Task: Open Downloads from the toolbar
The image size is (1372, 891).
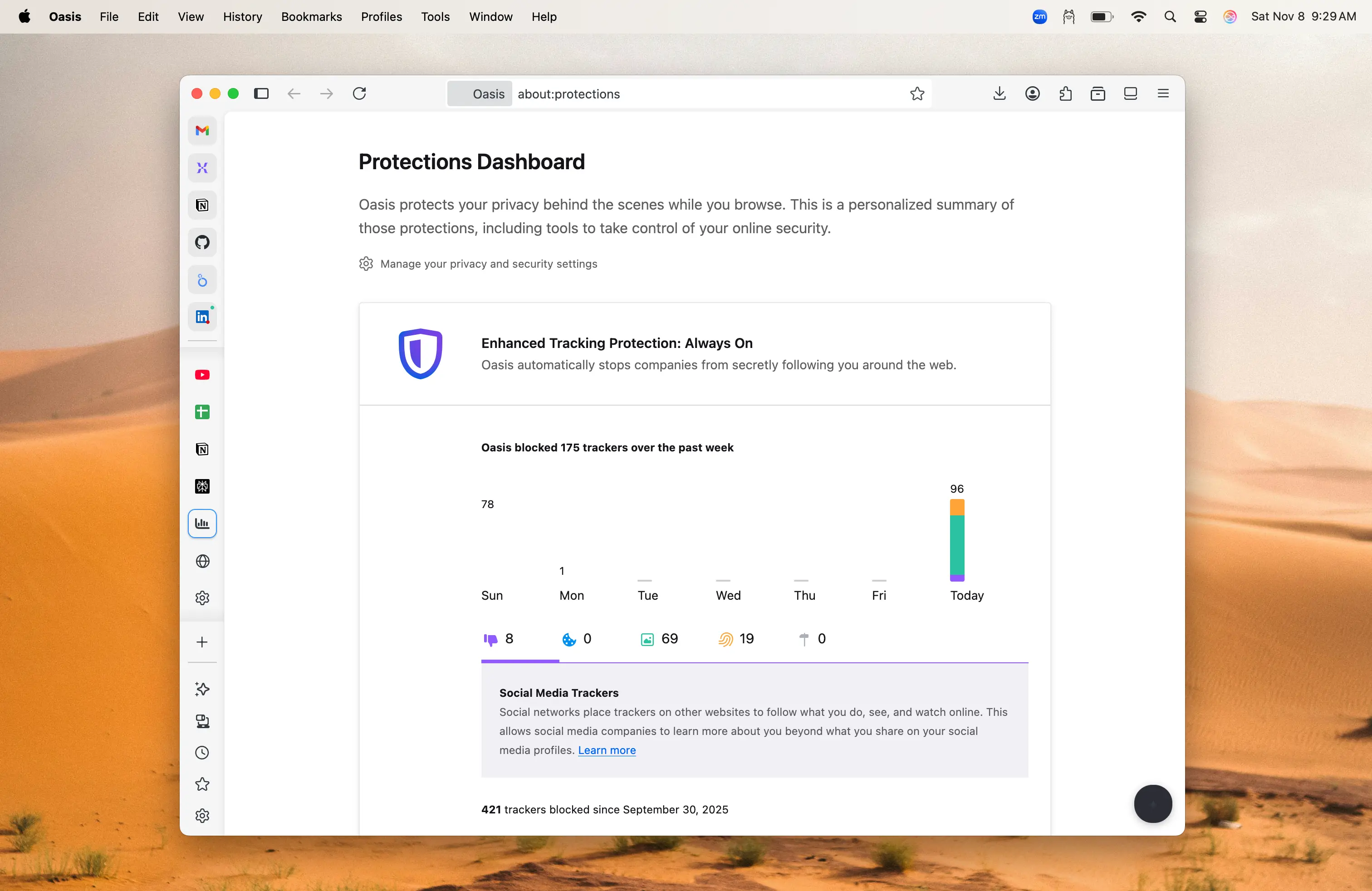Action: click(999, 93)
